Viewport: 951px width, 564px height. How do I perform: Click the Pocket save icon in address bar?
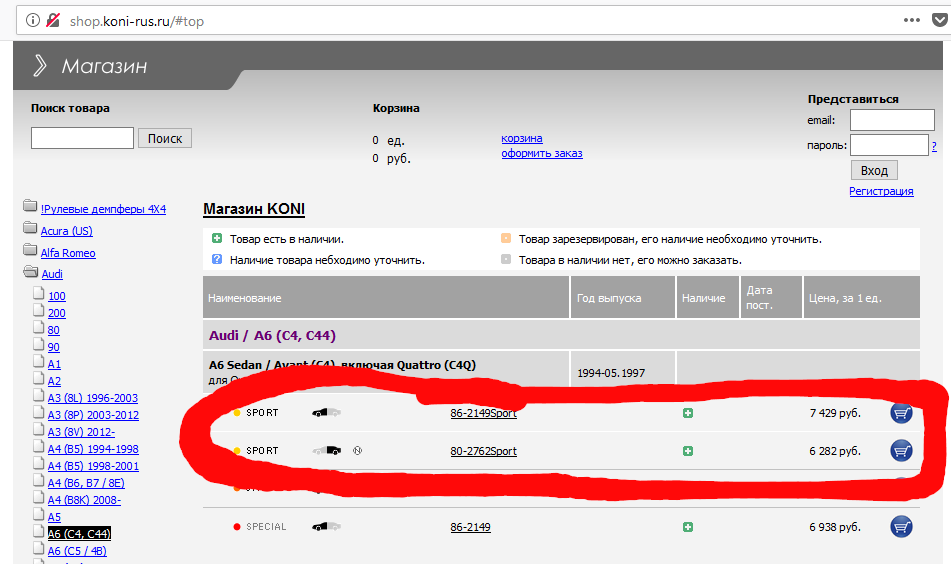(x=939, y=20)
